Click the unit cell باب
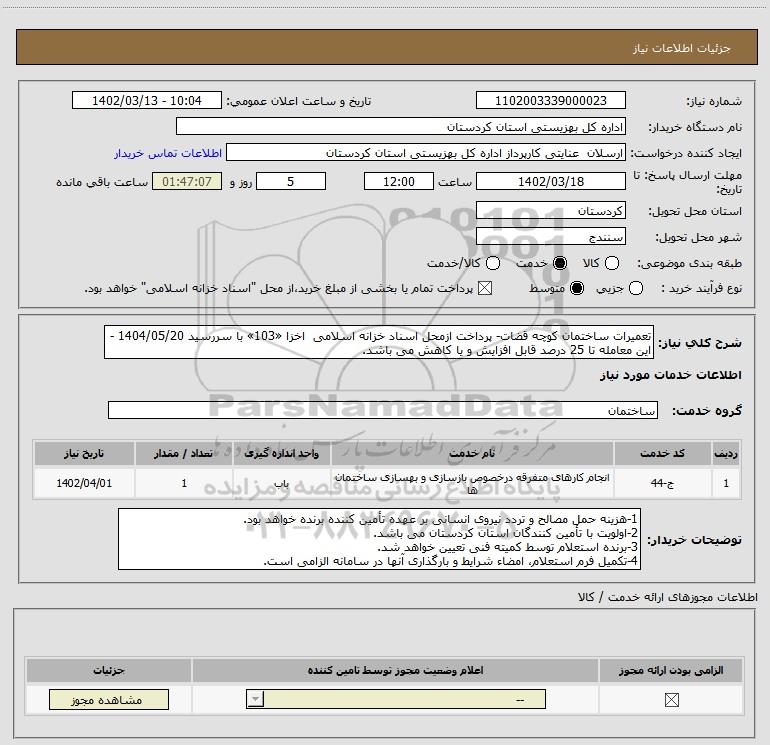This screenshot has width=770, height=745. (x=281, y=483)
